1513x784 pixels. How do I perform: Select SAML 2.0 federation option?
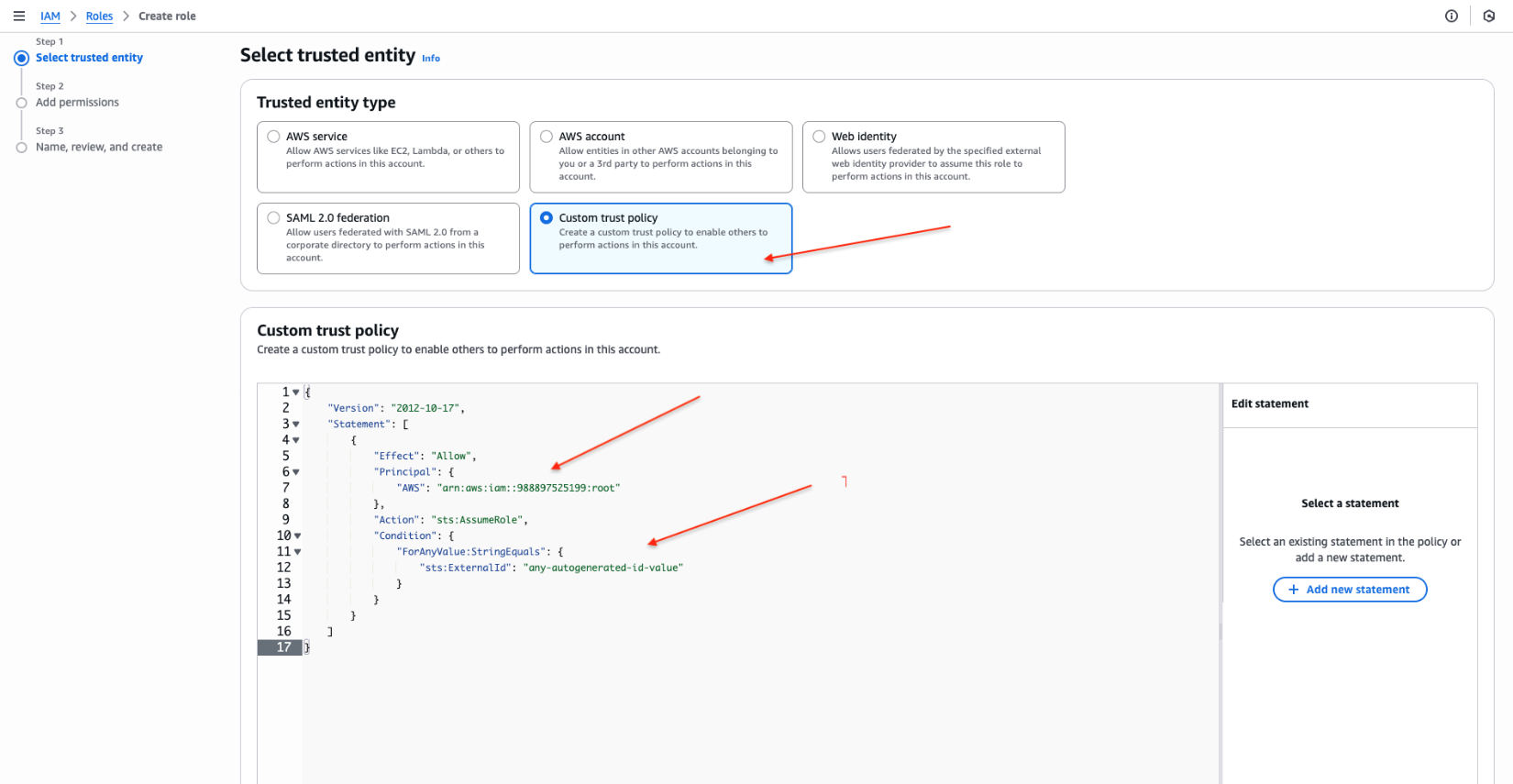tap(273, 218)
